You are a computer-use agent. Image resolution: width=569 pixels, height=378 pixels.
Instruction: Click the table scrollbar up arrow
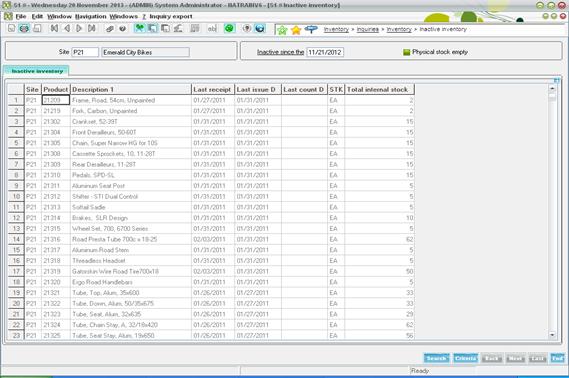click(x=552, y=88)
